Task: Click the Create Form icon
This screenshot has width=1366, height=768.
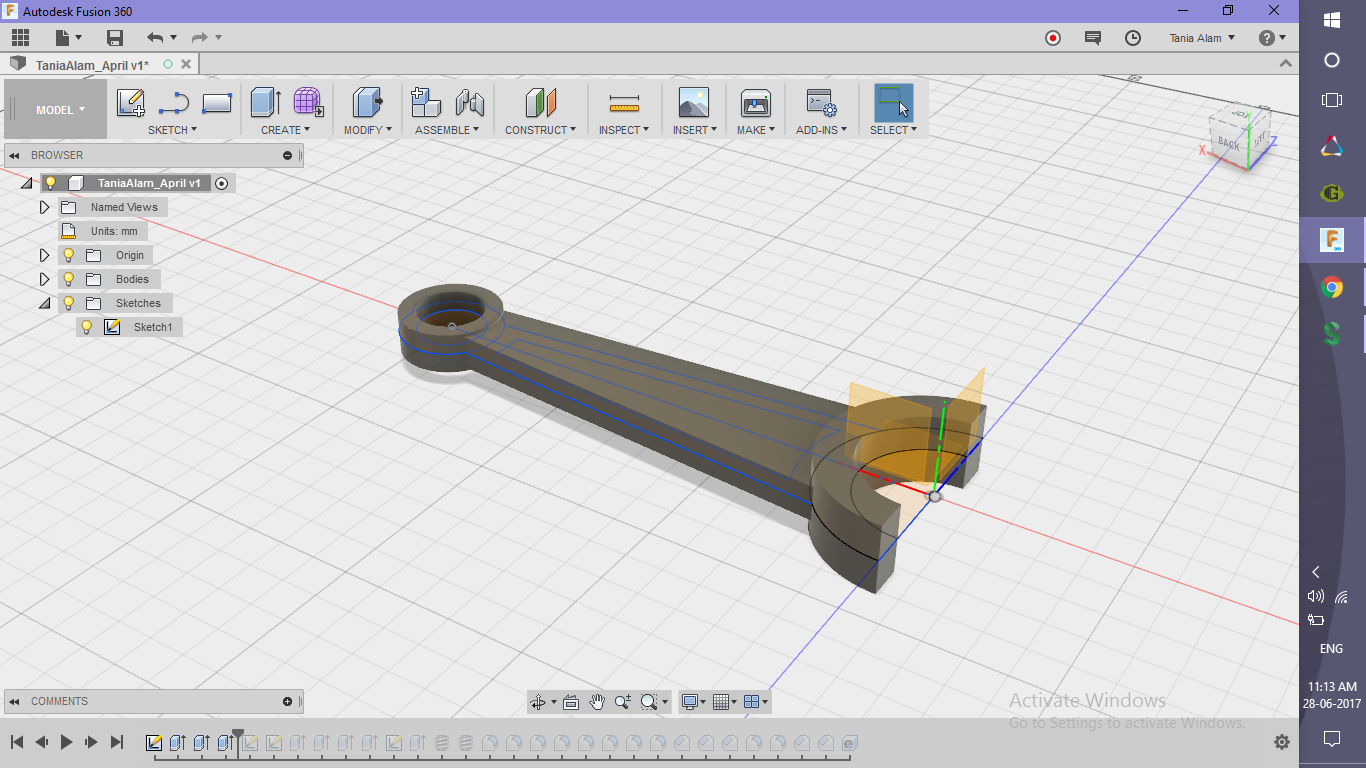Action: coord(308,103)
